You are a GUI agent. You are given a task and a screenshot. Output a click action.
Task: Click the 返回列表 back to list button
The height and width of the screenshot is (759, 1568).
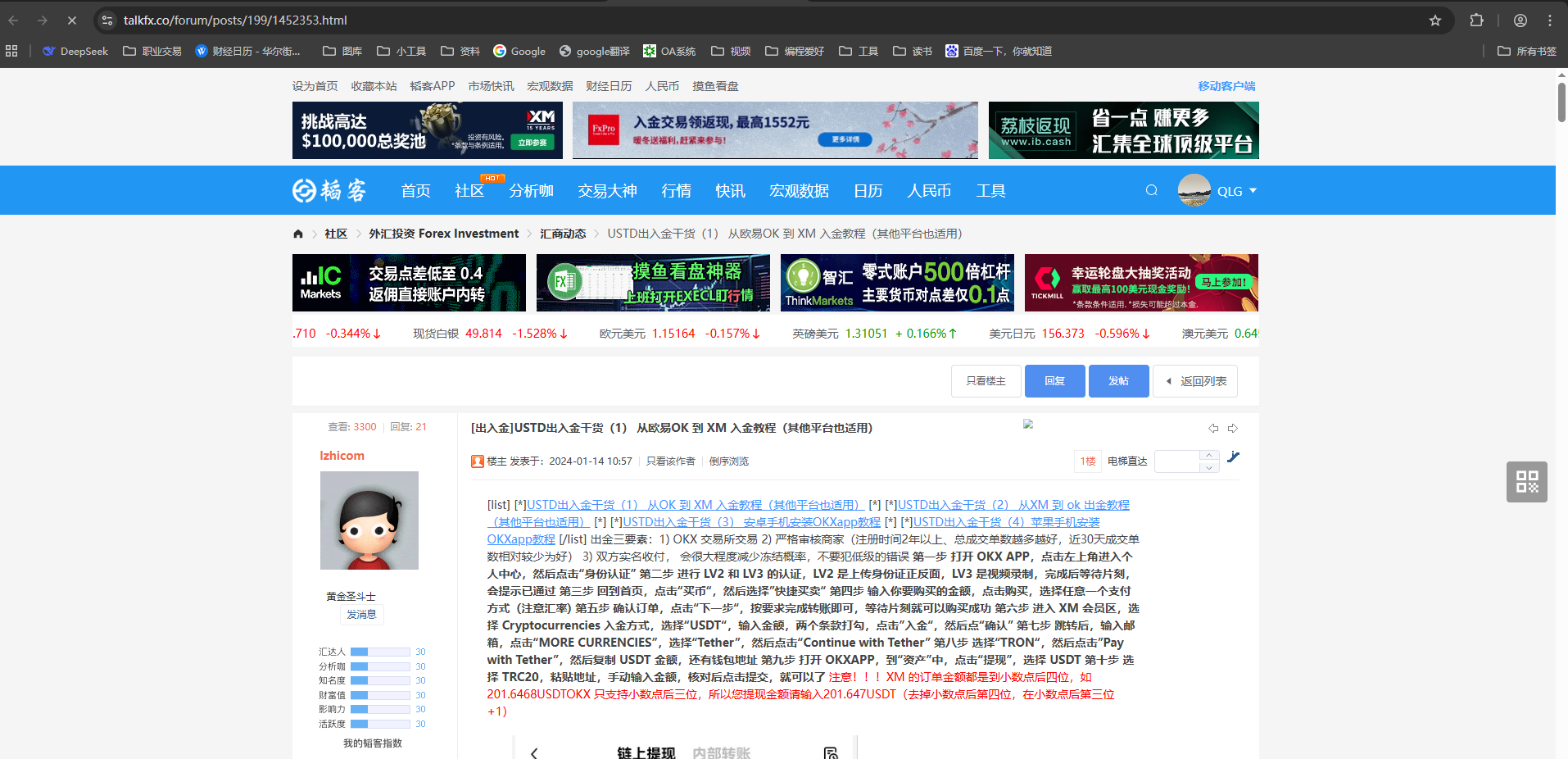[x=1194, y=381]
